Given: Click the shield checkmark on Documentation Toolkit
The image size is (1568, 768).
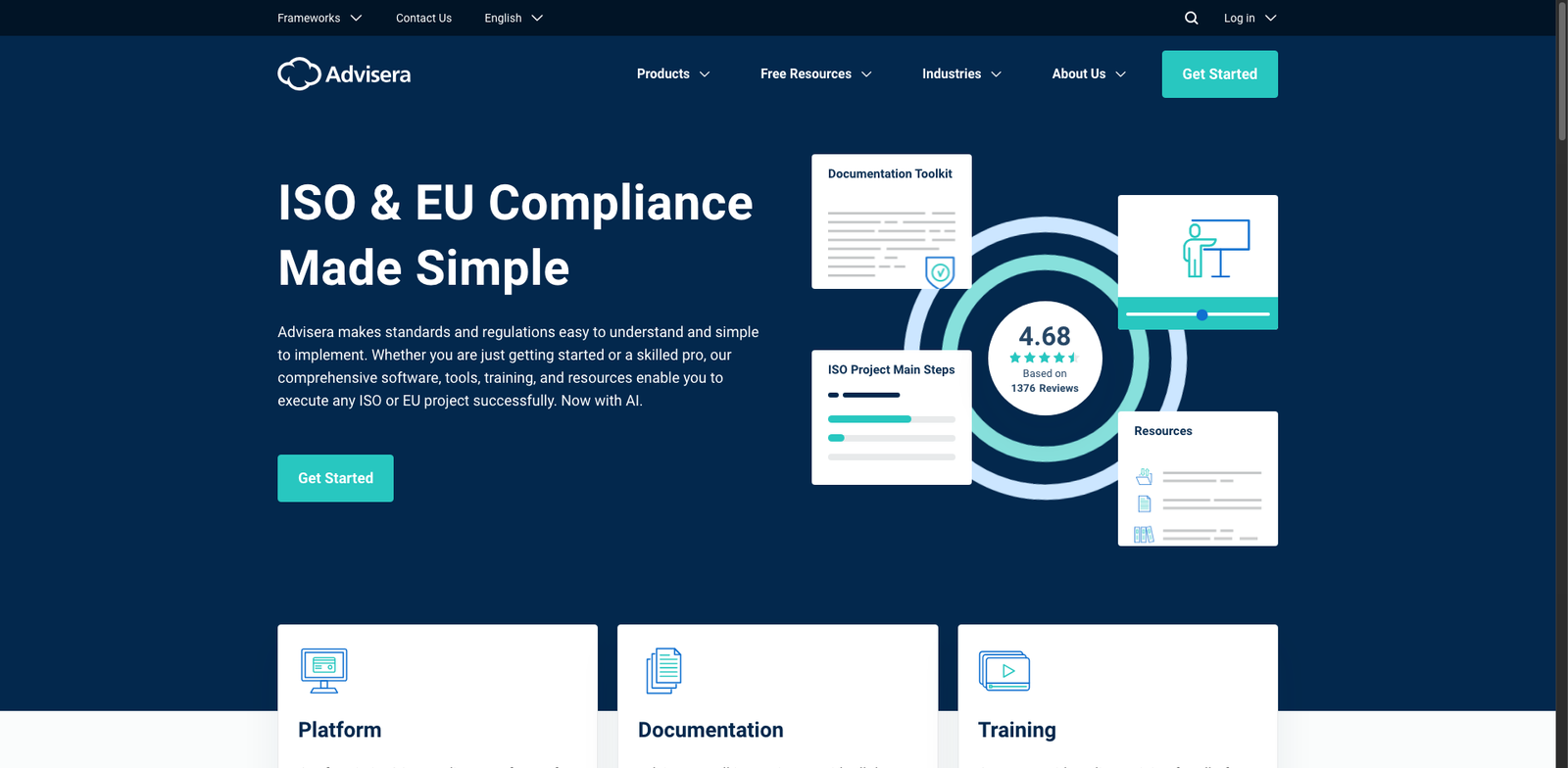Looking at the screenshot, I should pyautogui.click(x=940, y=272).
